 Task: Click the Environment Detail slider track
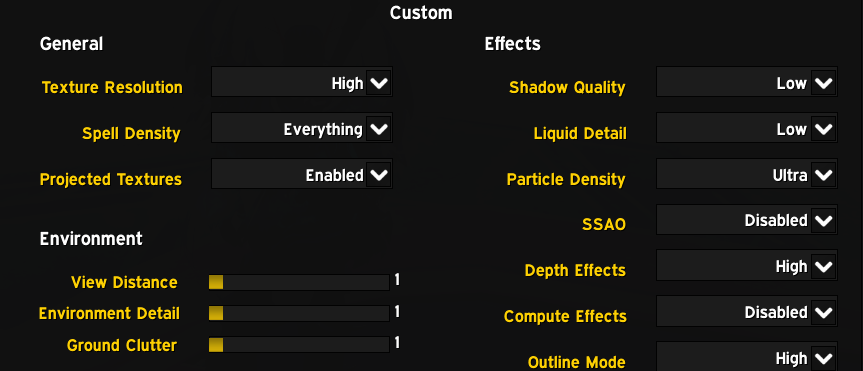[299, 313]
